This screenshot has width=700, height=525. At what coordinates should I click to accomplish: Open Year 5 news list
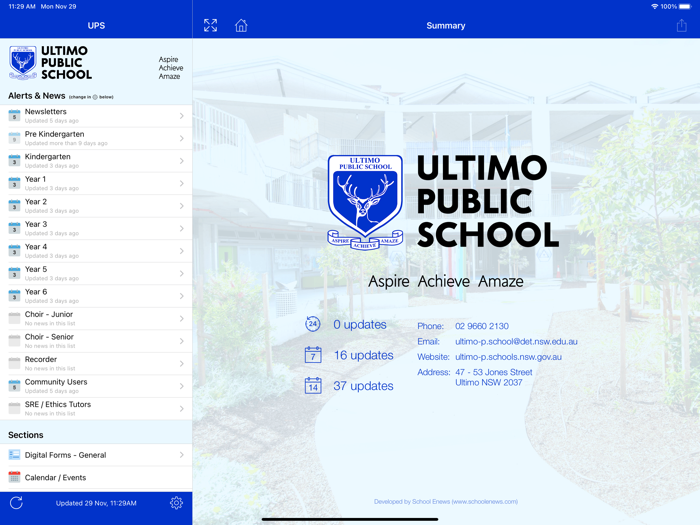pos(96,274)
